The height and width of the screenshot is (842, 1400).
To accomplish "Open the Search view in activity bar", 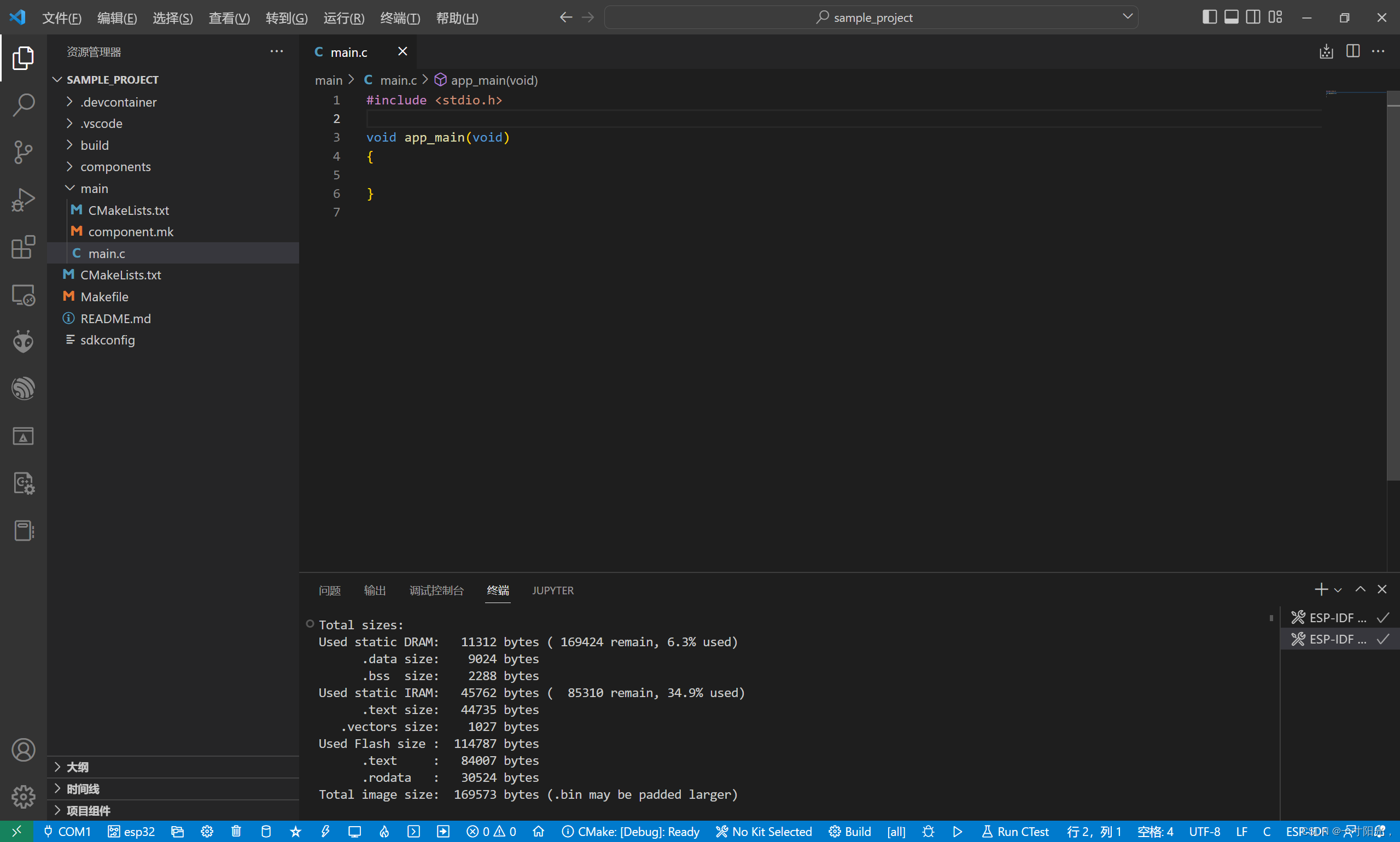I will pos(24,105).
